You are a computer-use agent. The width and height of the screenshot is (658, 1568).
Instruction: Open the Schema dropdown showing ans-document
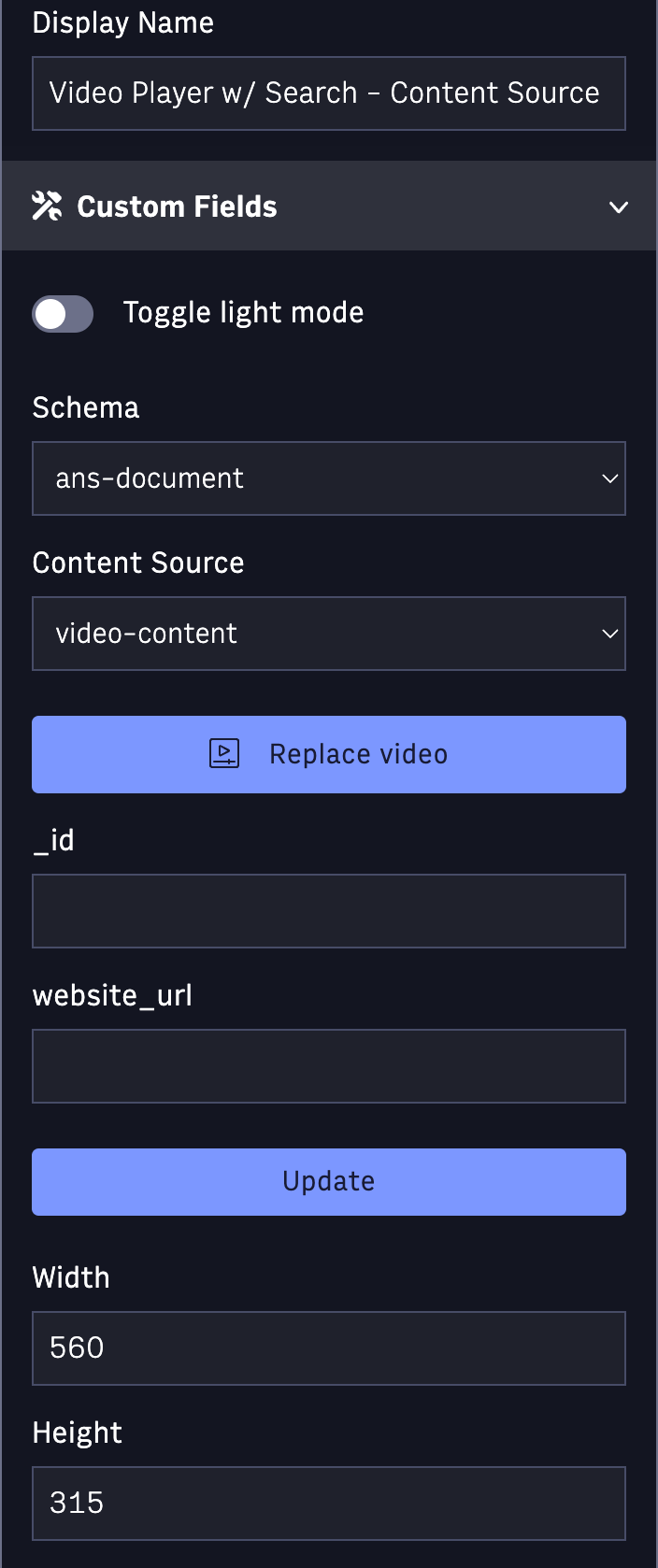(x=329, y=478)
